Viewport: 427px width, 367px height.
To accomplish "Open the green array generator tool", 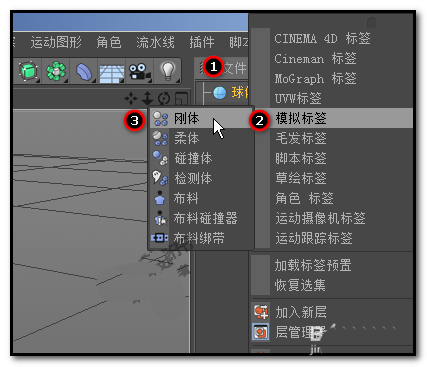I will (x=56, y=71).
